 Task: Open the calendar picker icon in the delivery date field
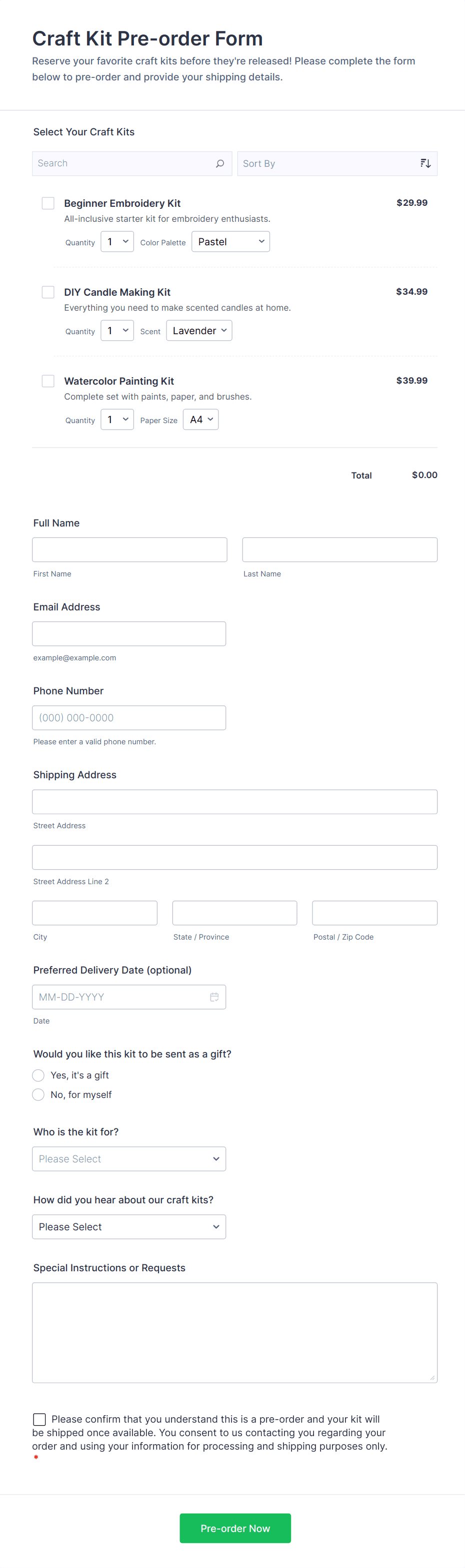point(214,997)
